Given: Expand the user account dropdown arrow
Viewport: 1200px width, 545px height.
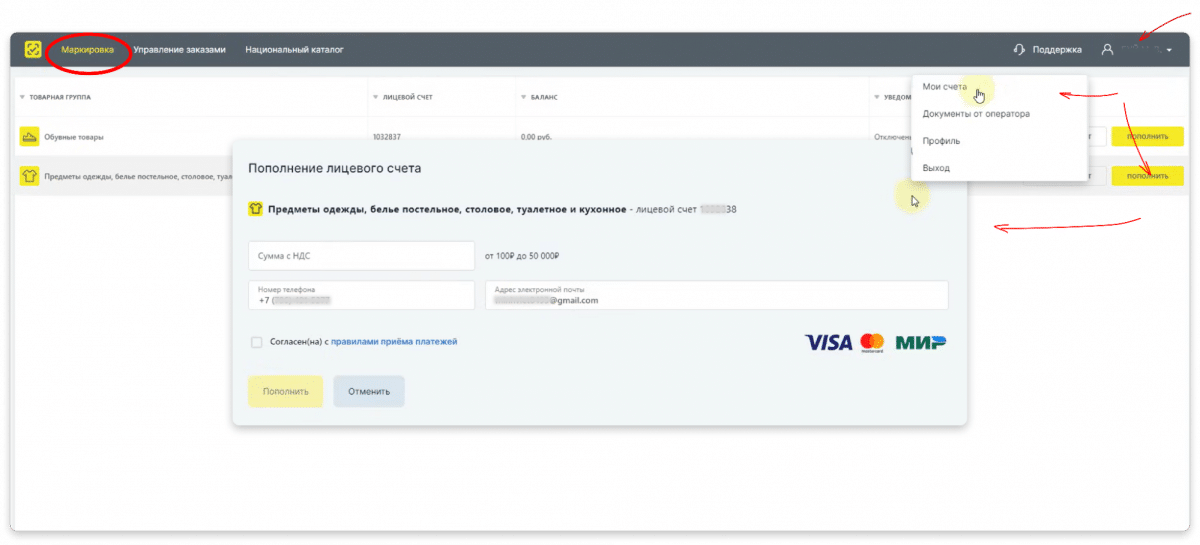Looking at the screenshot, I should (x=1169, y=50).
